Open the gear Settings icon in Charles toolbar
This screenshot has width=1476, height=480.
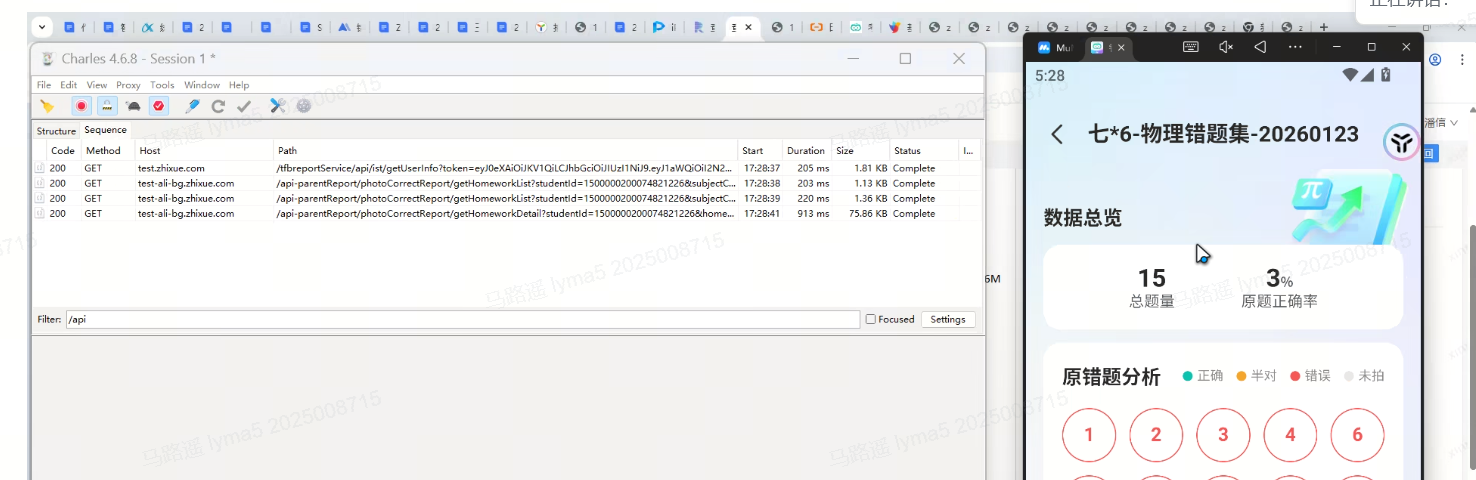pos(304,105)
